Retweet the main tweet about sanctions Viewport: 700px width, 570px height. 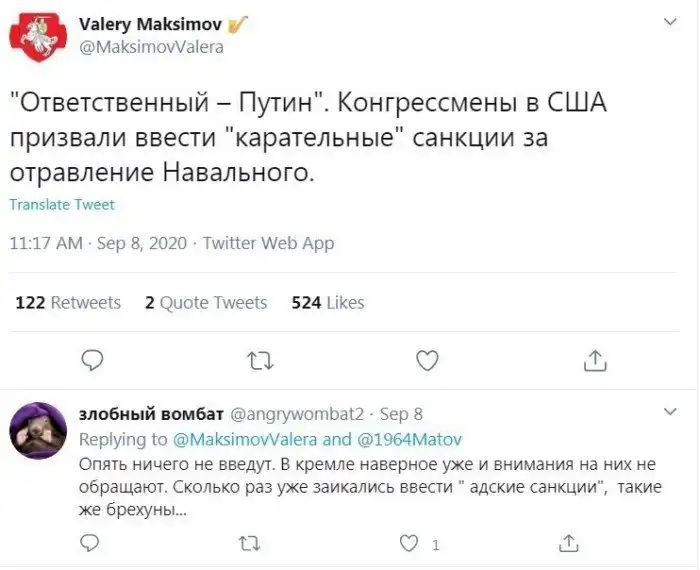[x=259, y=359]
